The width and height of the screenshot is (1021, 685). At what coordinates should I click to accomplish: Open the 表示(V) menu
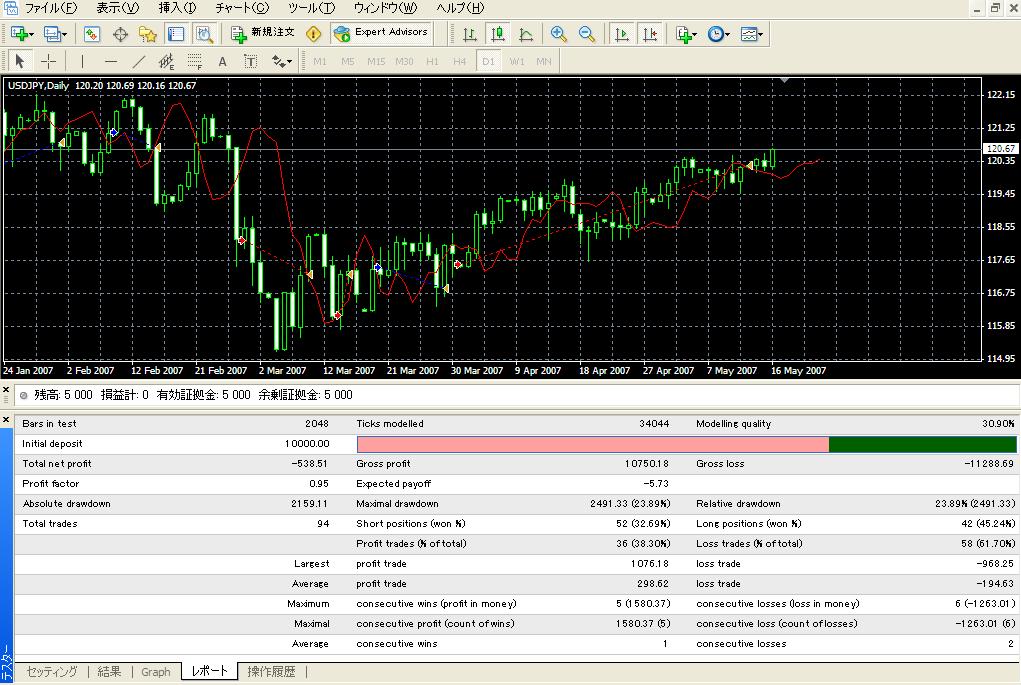117,8
